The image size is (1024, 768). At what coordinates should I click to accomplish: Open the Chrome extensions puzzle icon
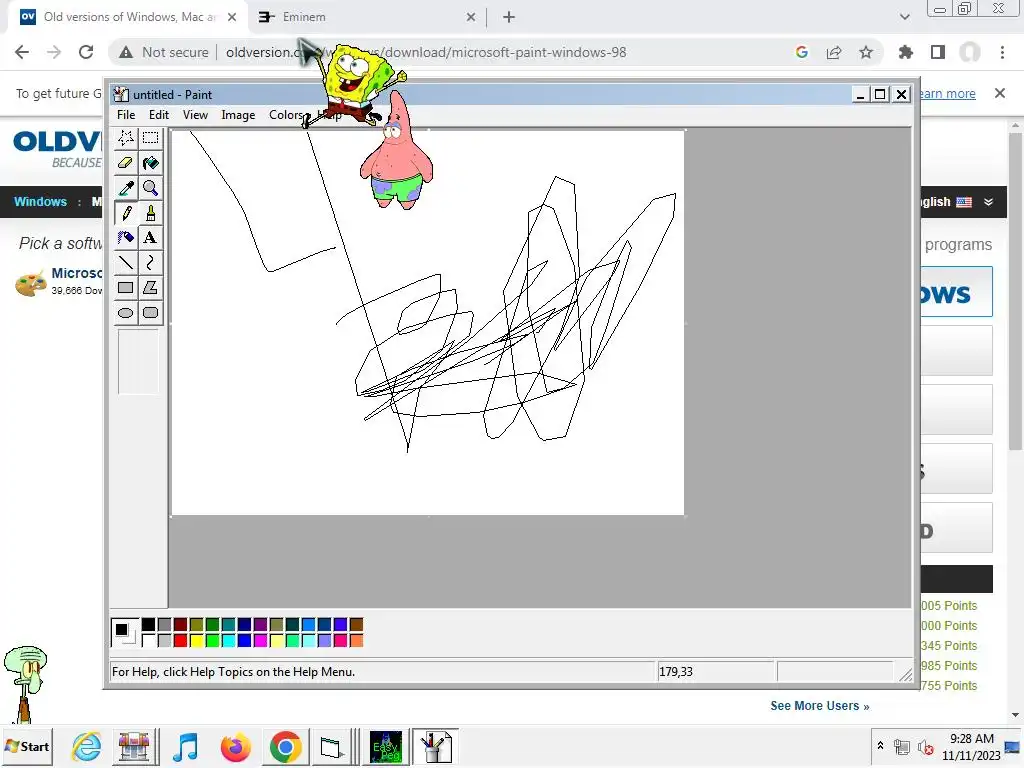coord(906,52)
